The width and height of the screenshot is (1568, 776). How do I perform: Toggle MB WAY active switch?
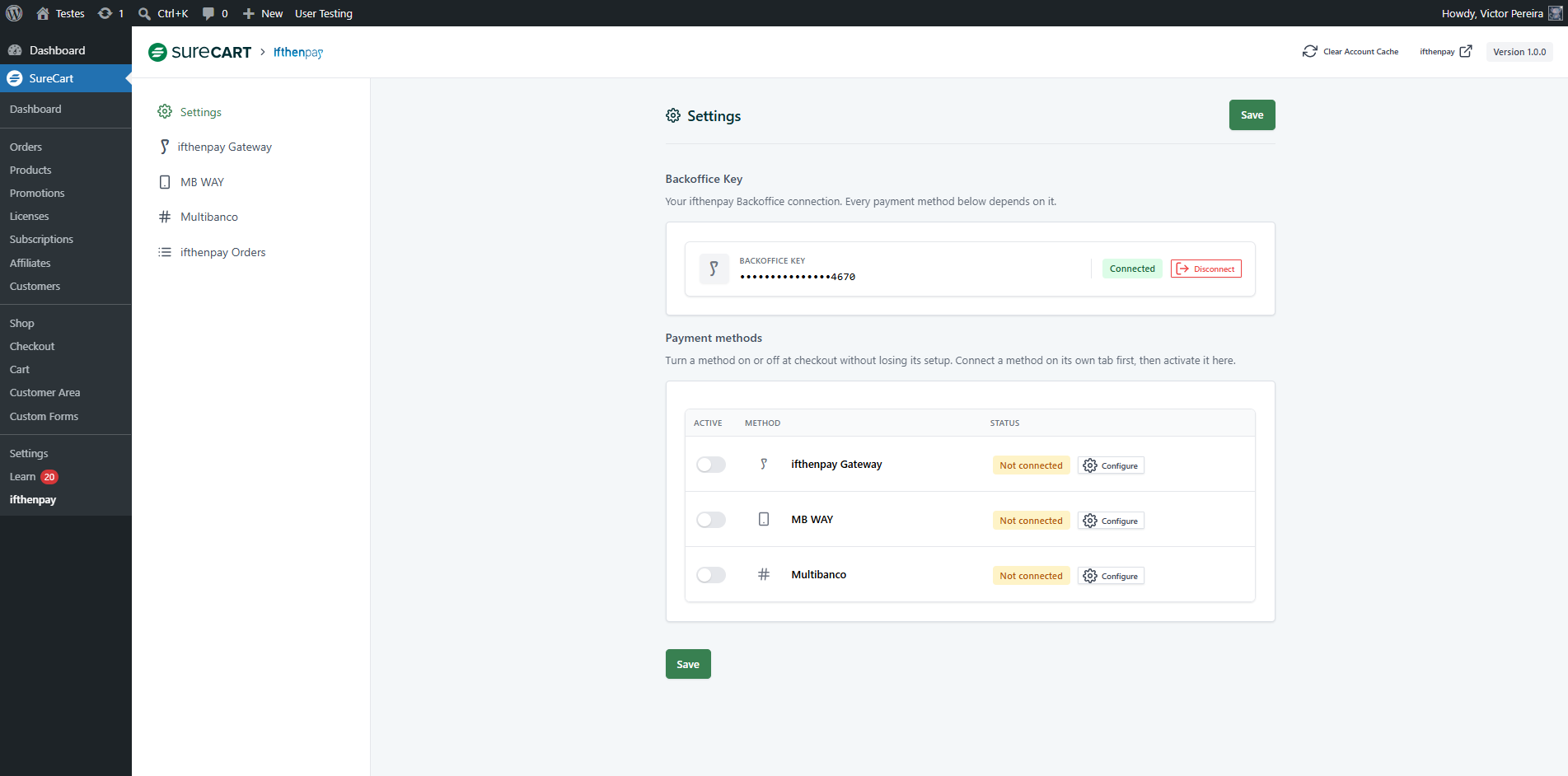pyautogui.click(x=711, y=520)
